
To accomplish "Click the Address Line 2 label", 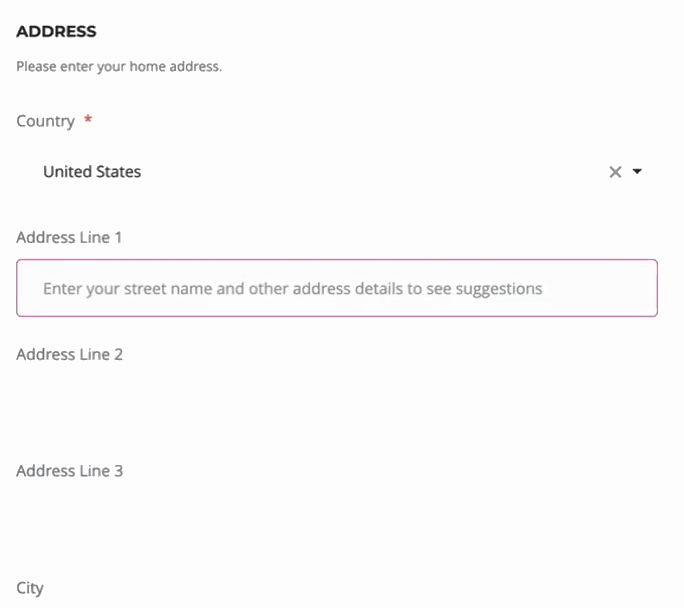I will [x=69, y=354].
